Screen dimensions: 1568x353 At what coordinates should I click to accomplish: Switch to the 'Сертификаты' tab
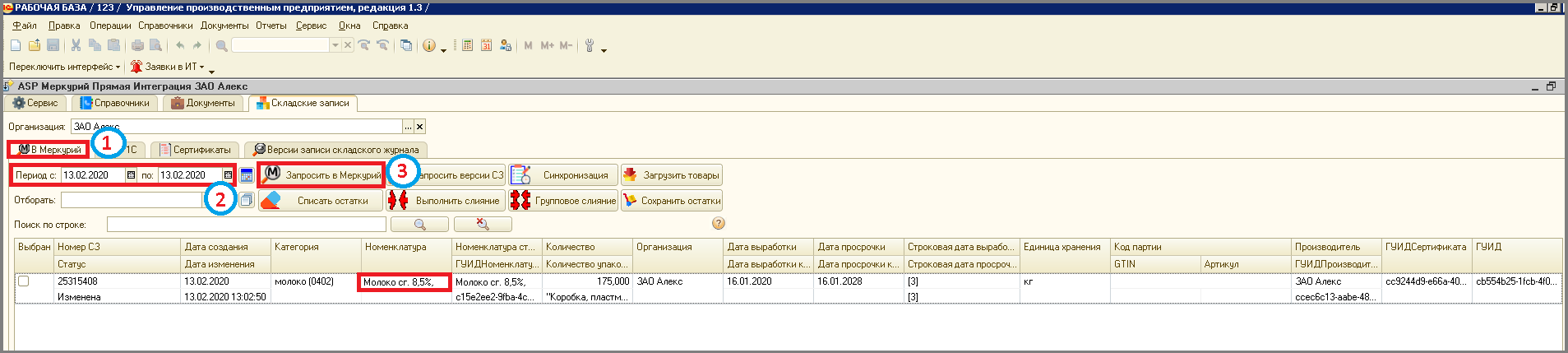196,150
